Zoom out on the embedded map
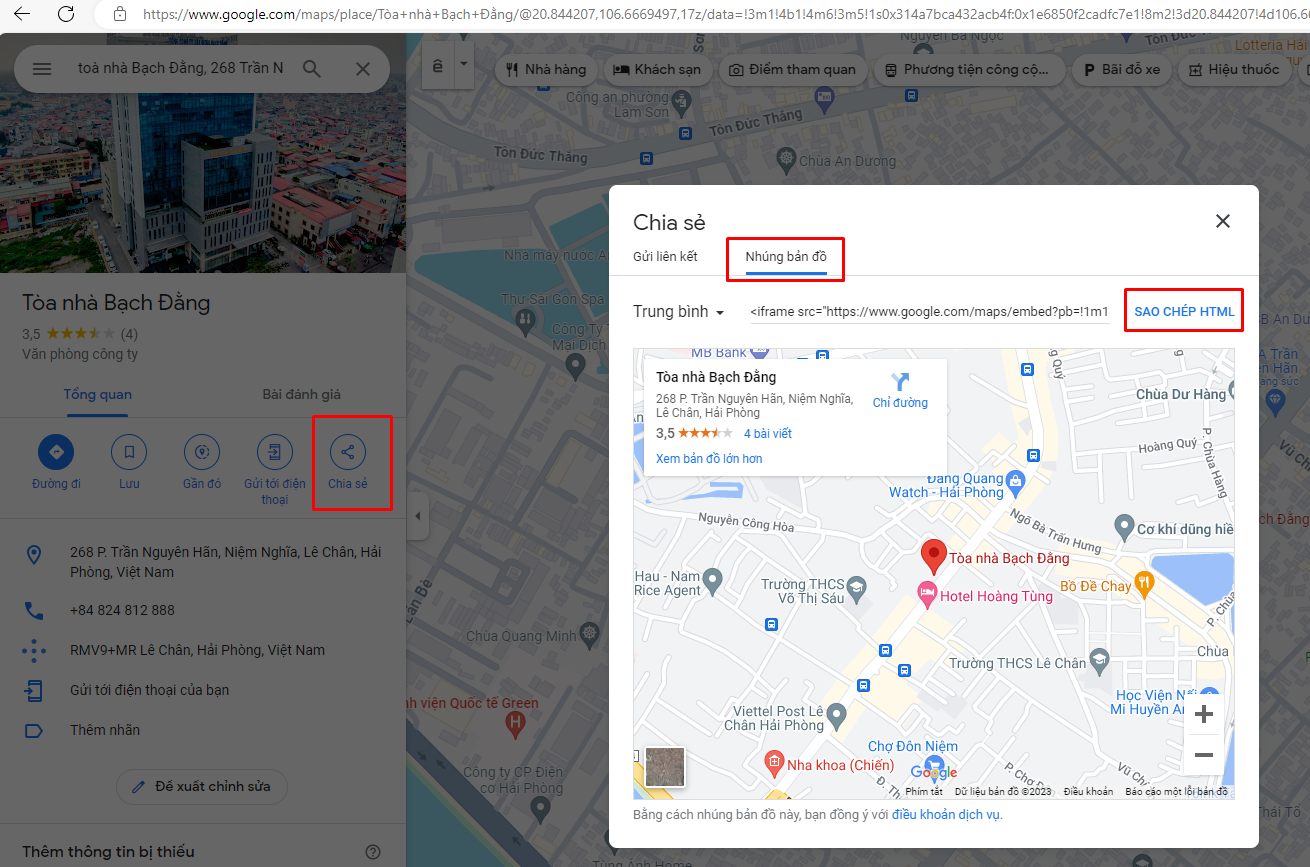This screenshot has width=1310, height=867. (x=1204, y=755)
